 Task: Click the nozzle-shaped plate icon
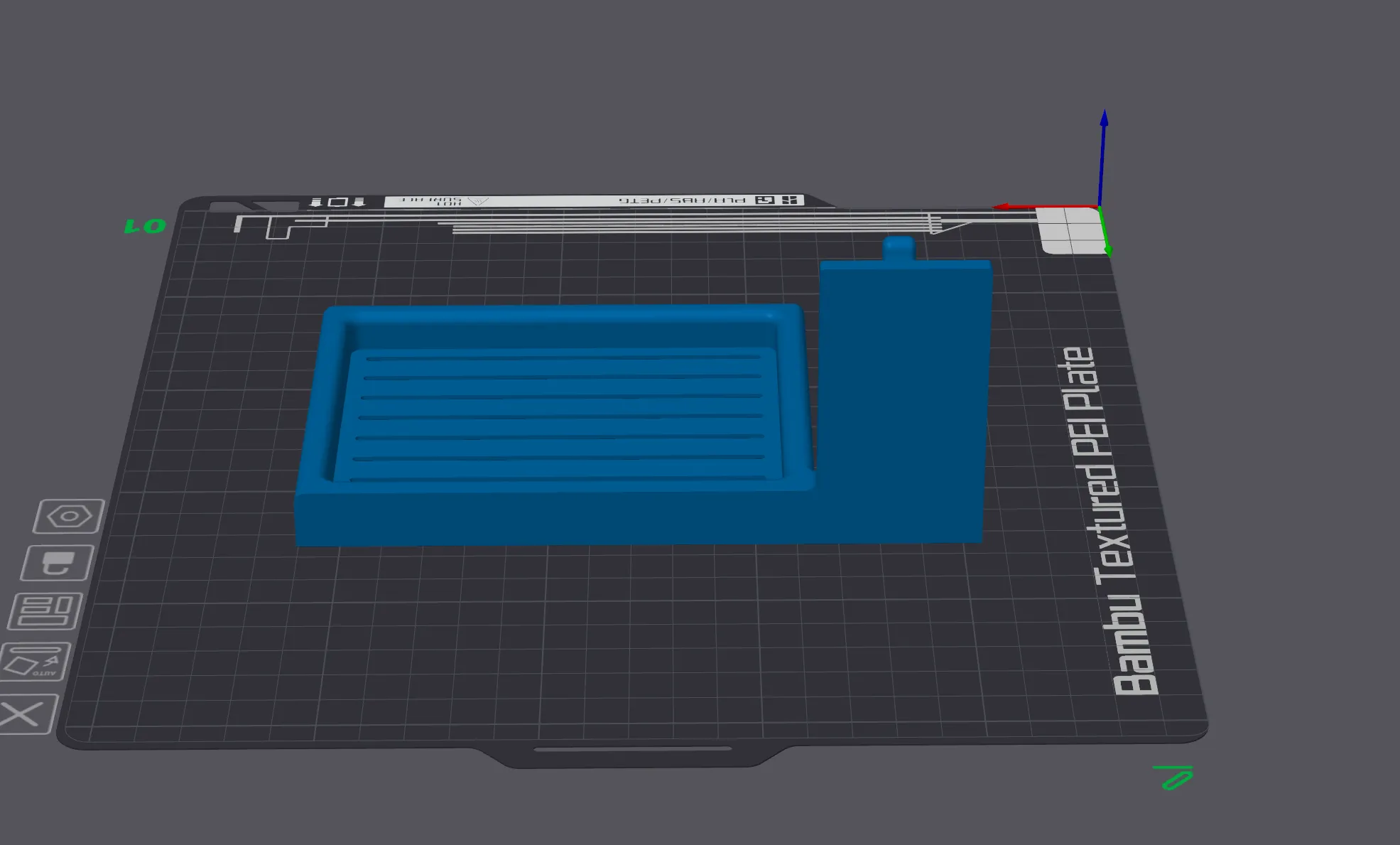pos(58,563)
